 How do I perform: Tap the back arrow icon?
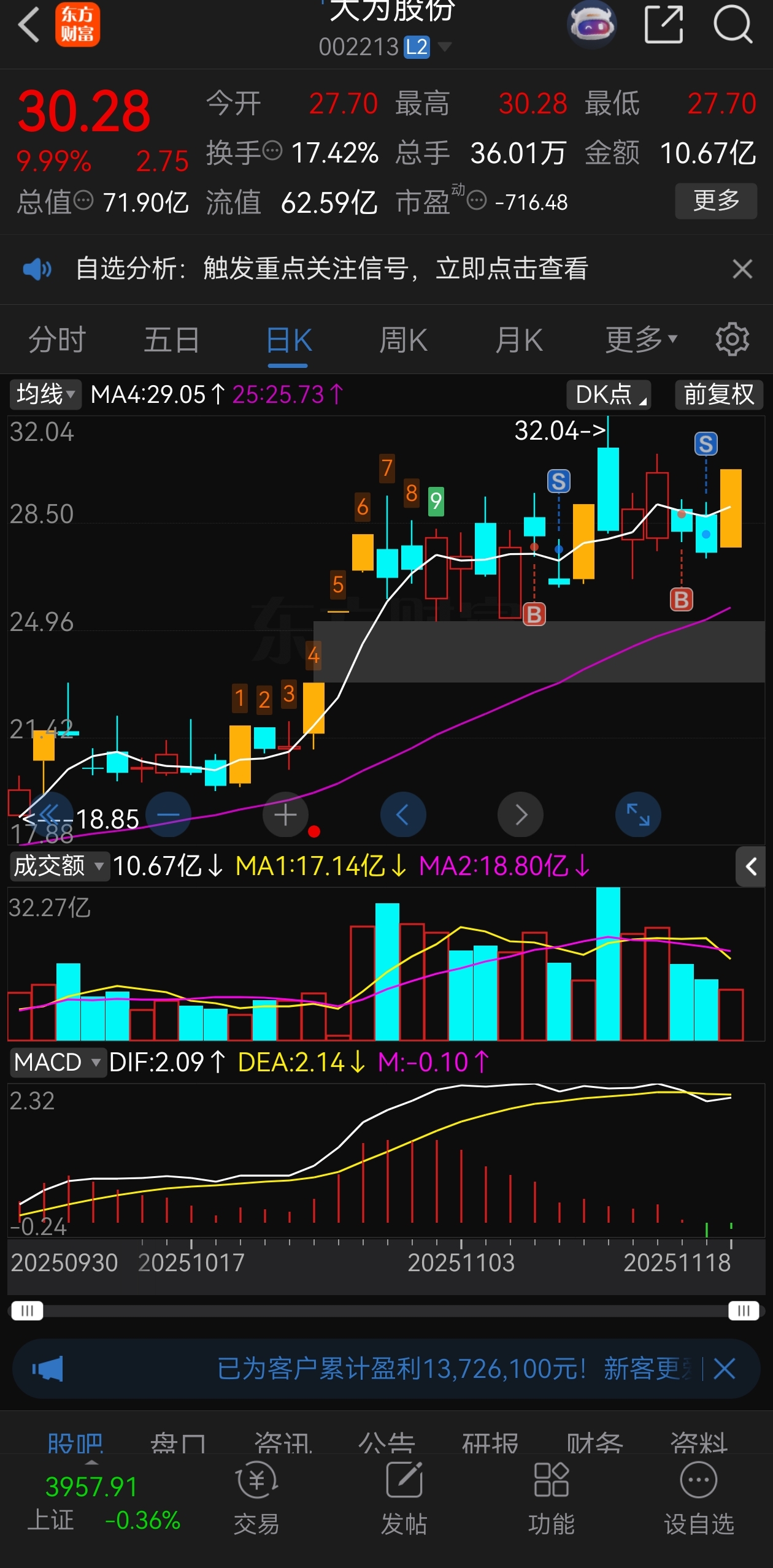coord(29,25)
